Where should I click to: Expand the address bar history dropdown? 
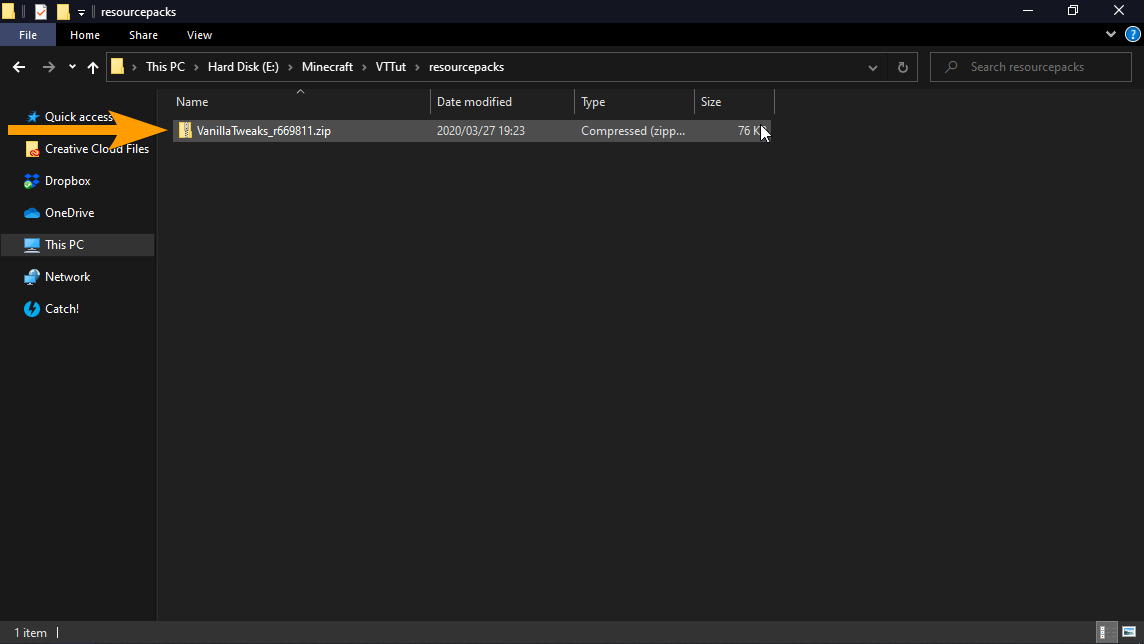[x=873, y=67]
